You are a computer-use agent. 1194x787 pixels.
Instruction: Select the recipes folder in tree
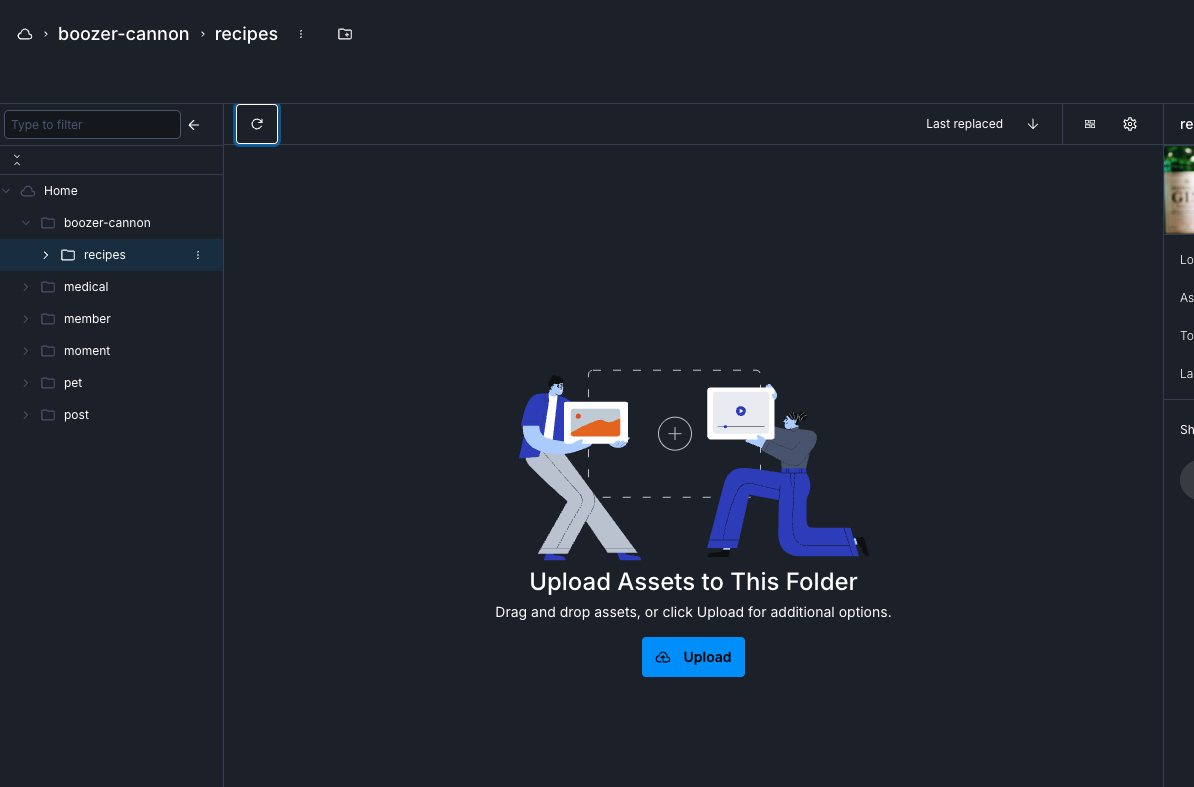tap(104, 255)
